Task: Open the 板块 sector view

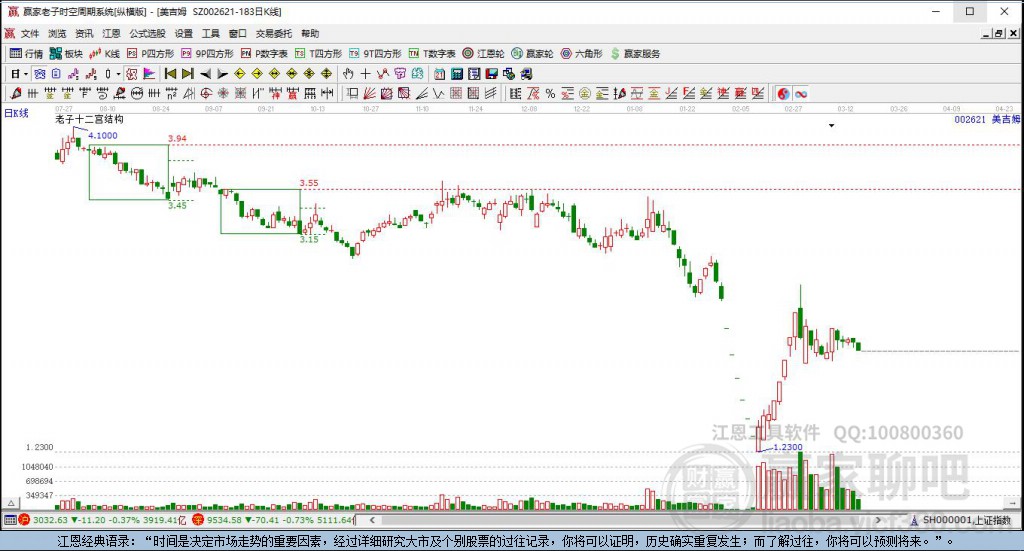Action: (x=66, y=54)
